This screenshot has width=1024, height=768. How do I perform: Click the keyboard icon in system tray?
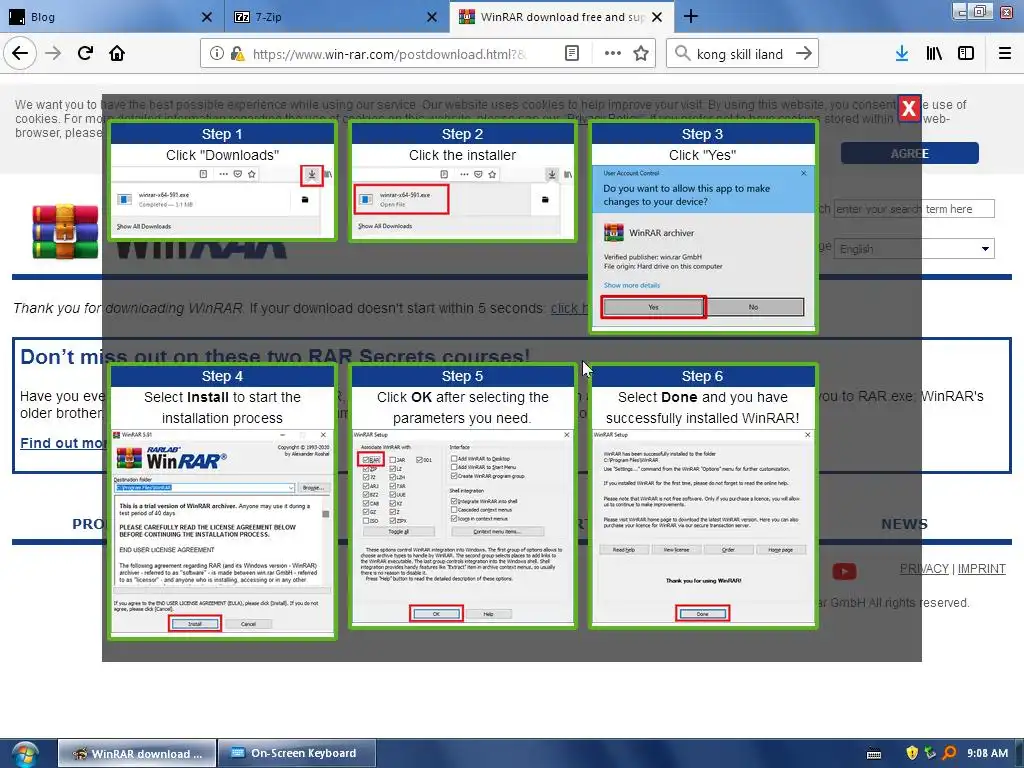874,754
